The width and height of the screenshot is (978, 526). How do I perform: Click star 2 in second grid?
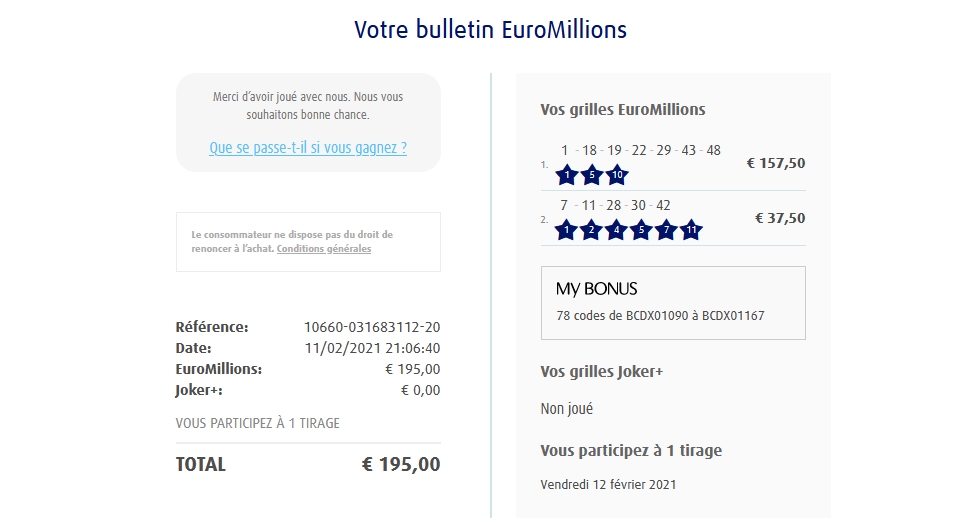(592, 230)
